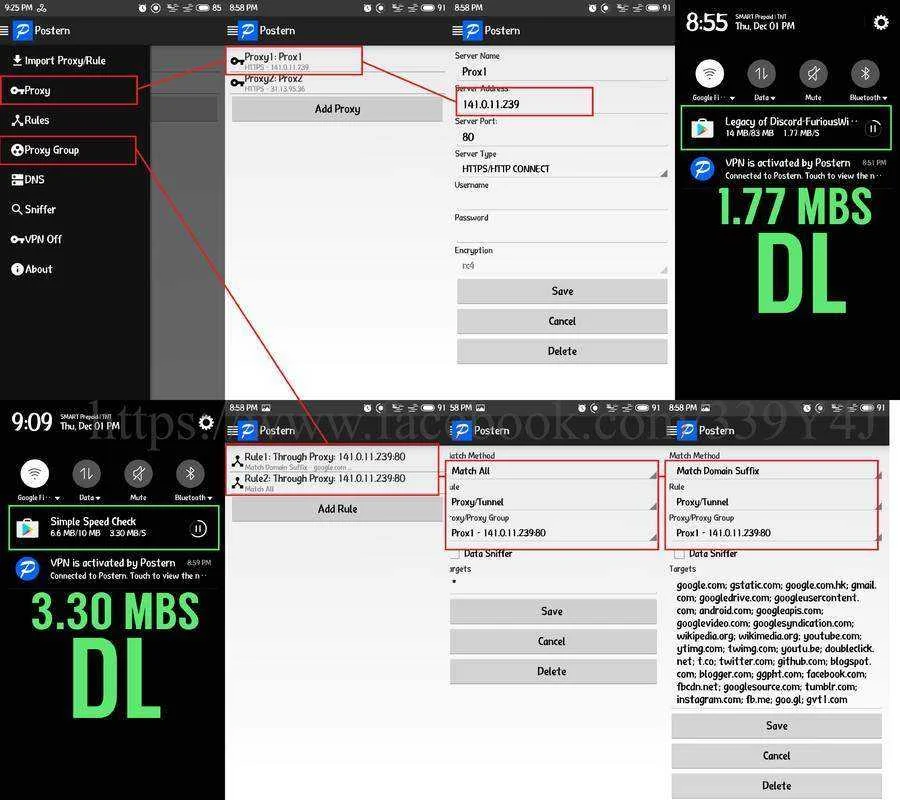
Task: Open the Match All method dropdown
Action: coord(553,471)
